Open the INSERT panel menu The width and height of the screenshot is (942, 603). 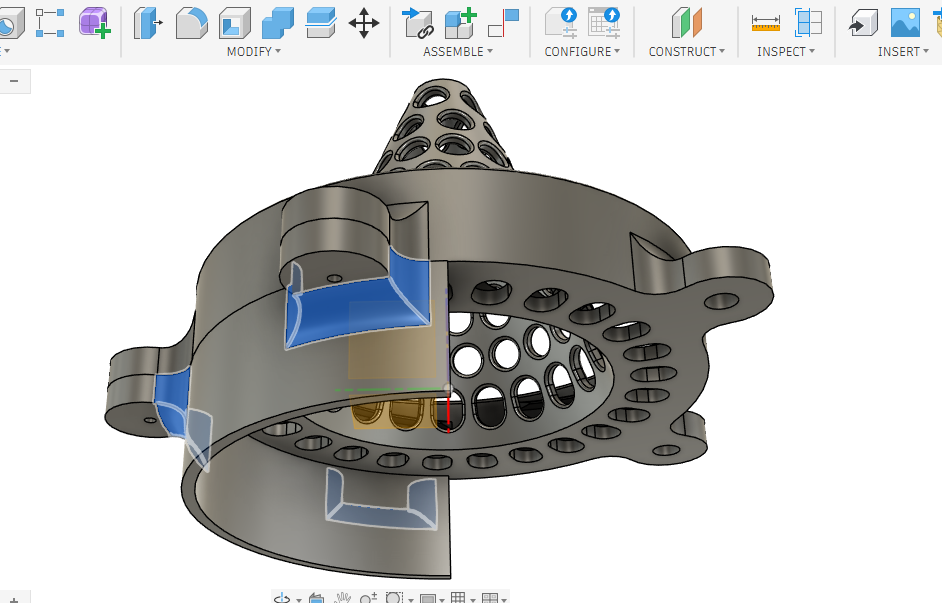coord(903,51)
